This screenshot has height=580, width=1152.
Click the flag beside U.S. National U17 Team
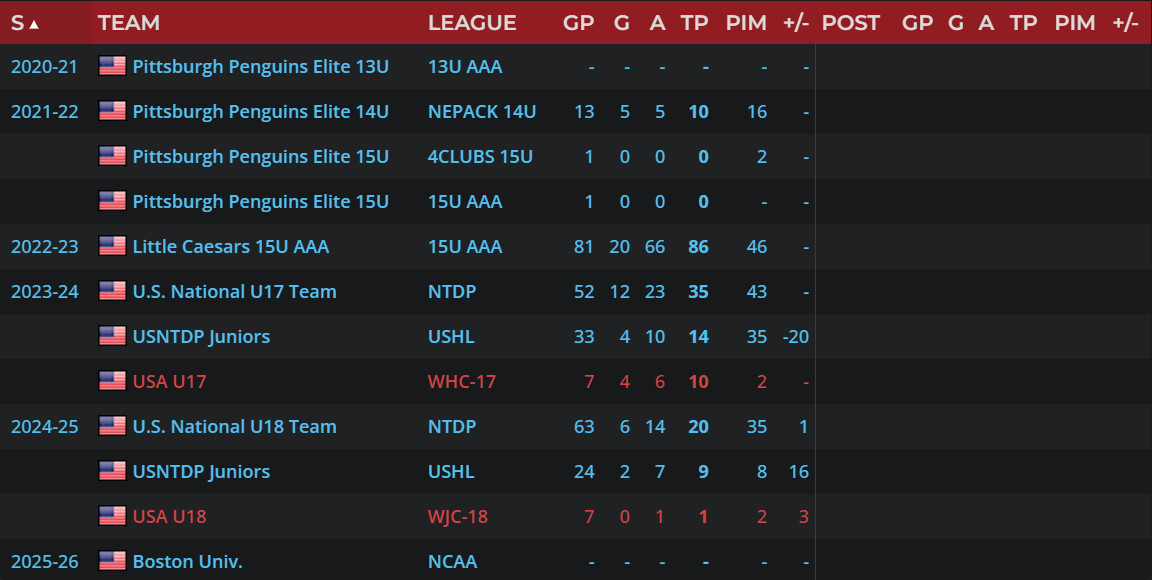(x=112, y=291)
